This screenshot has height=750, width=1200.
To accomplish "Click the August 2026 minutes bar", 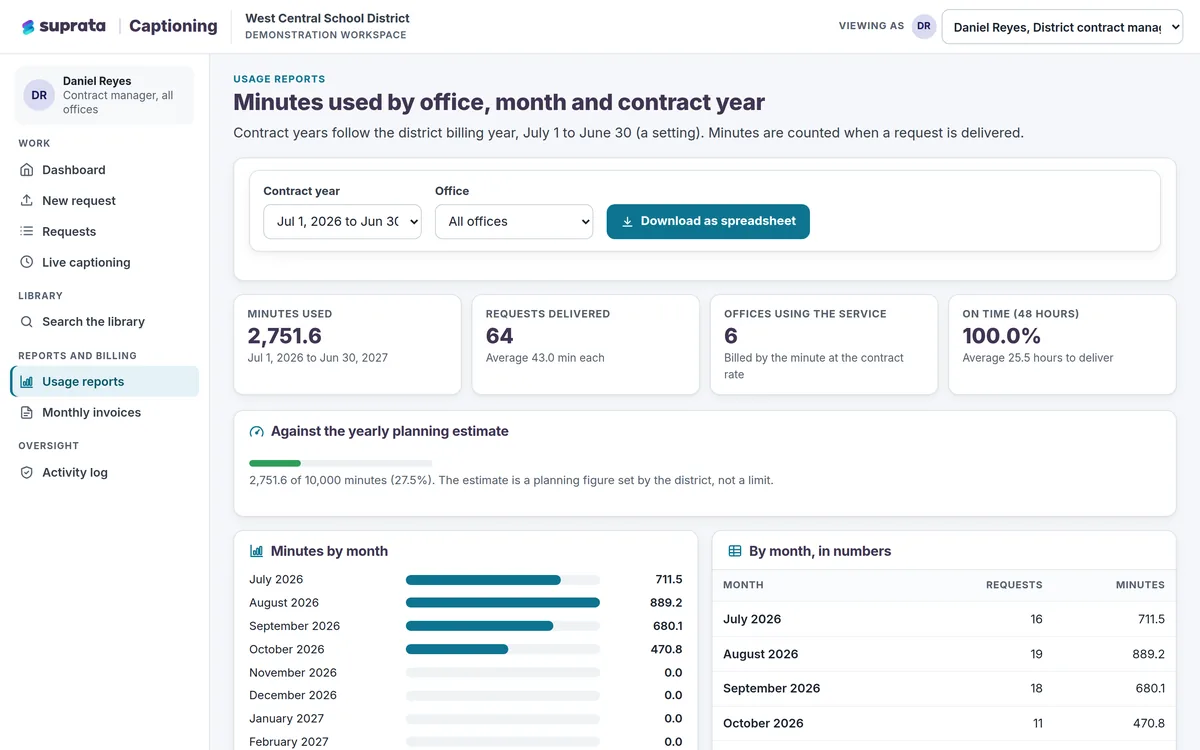I will tap(502, 603).
